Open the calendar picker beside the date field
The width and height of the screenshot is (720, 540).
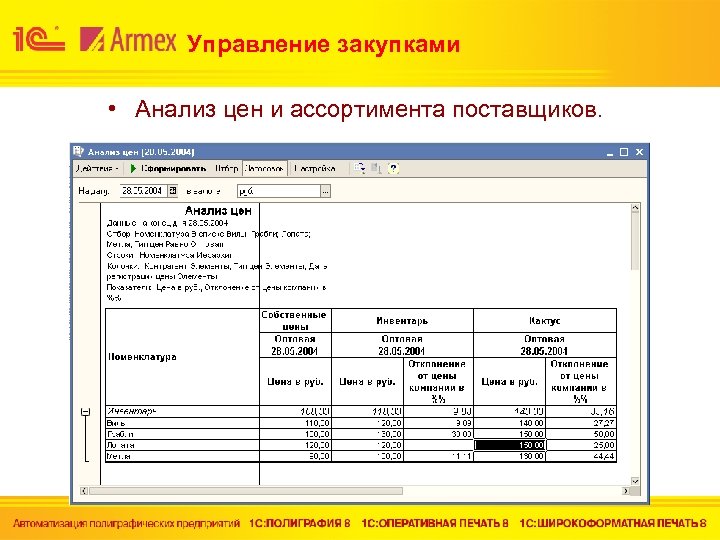coord(173,191)
